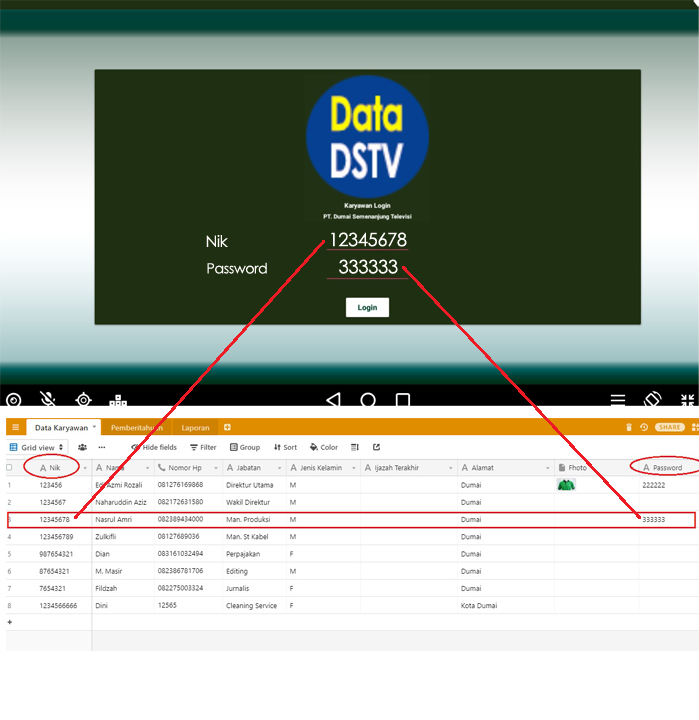Tap the Android recent apps square button

(x=403, y=400)
